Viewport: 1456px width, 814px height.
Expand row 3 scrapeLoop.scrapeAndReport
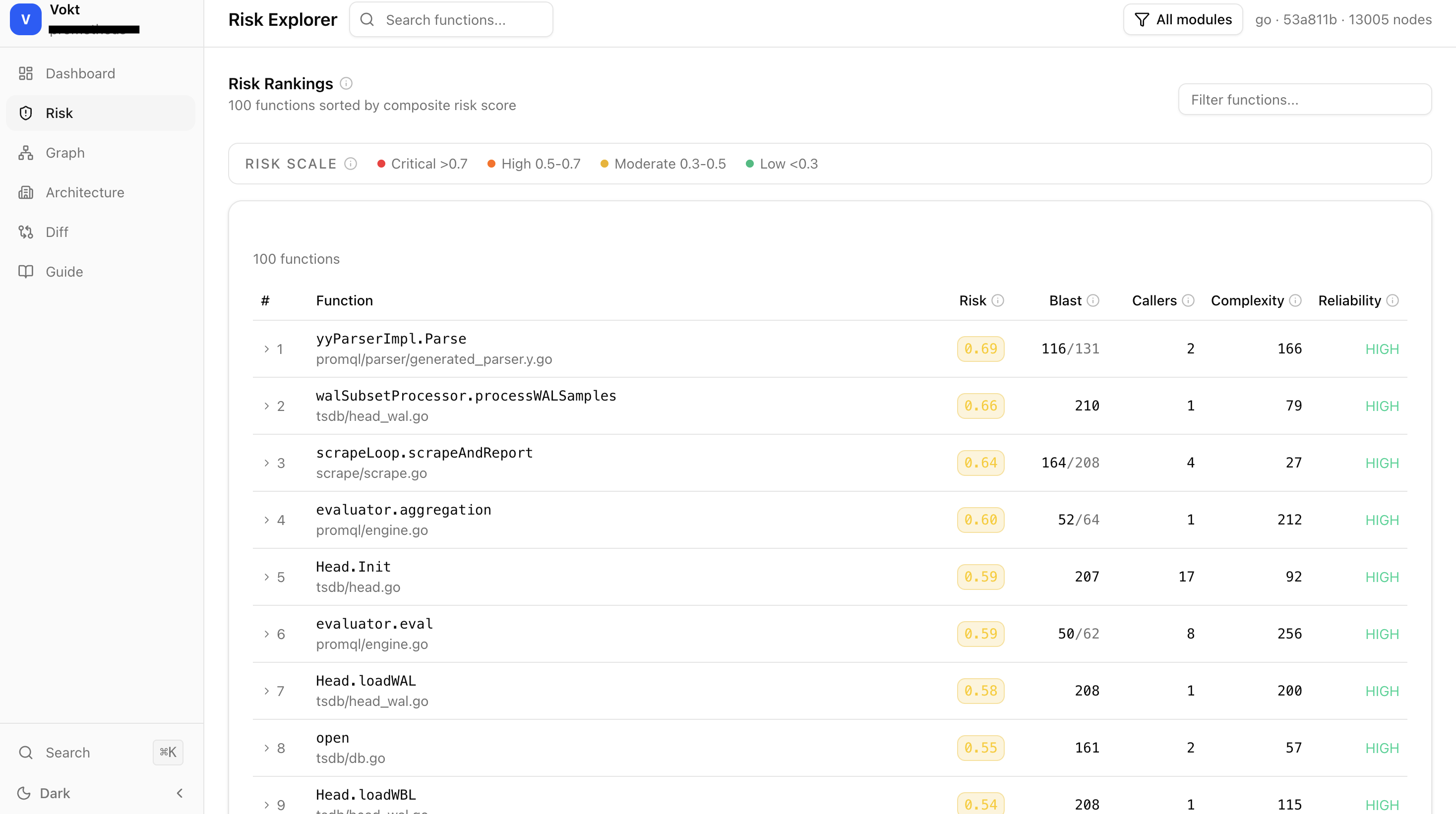[x=266, y=463]
